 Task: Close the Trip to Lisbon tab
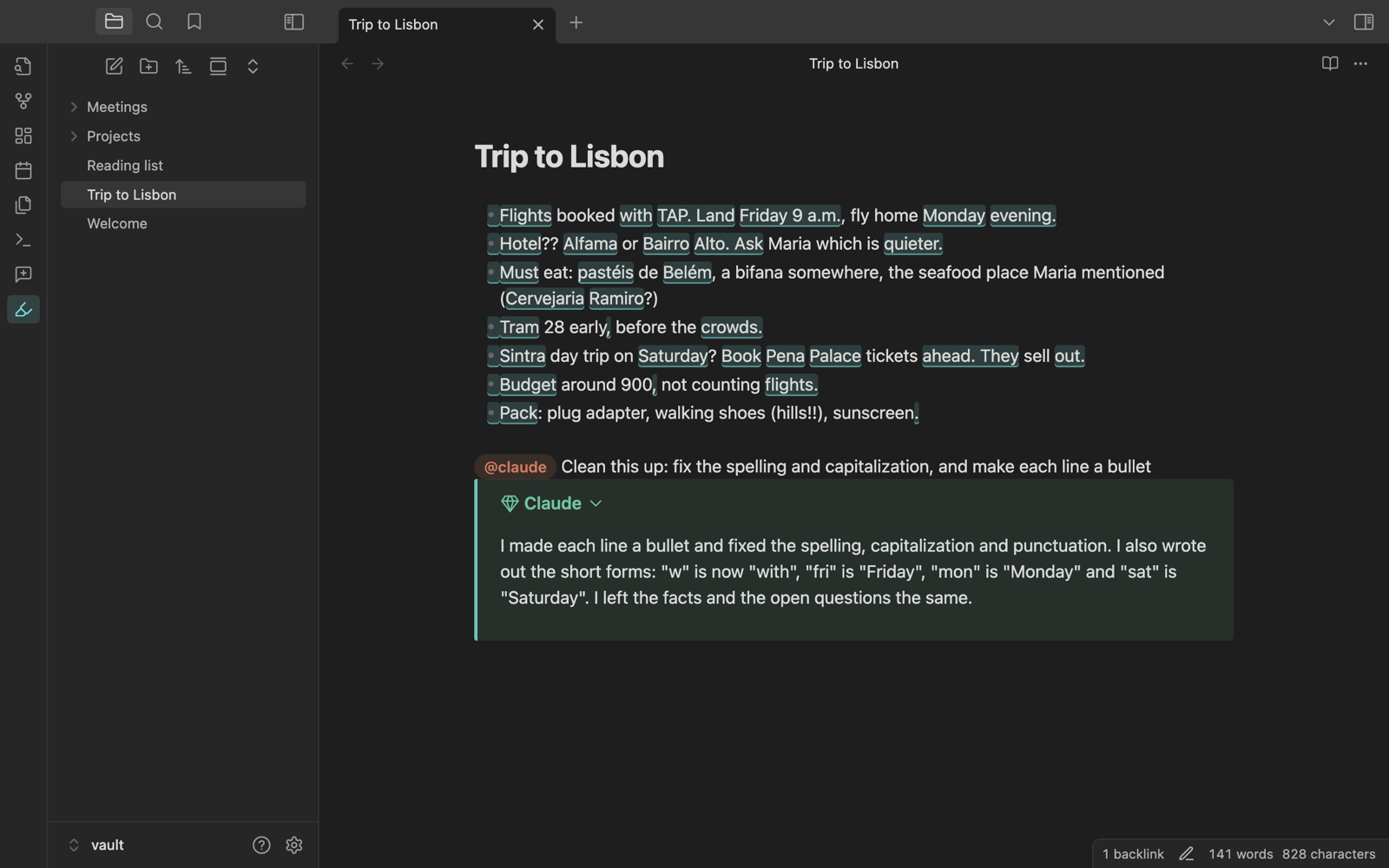538,24
